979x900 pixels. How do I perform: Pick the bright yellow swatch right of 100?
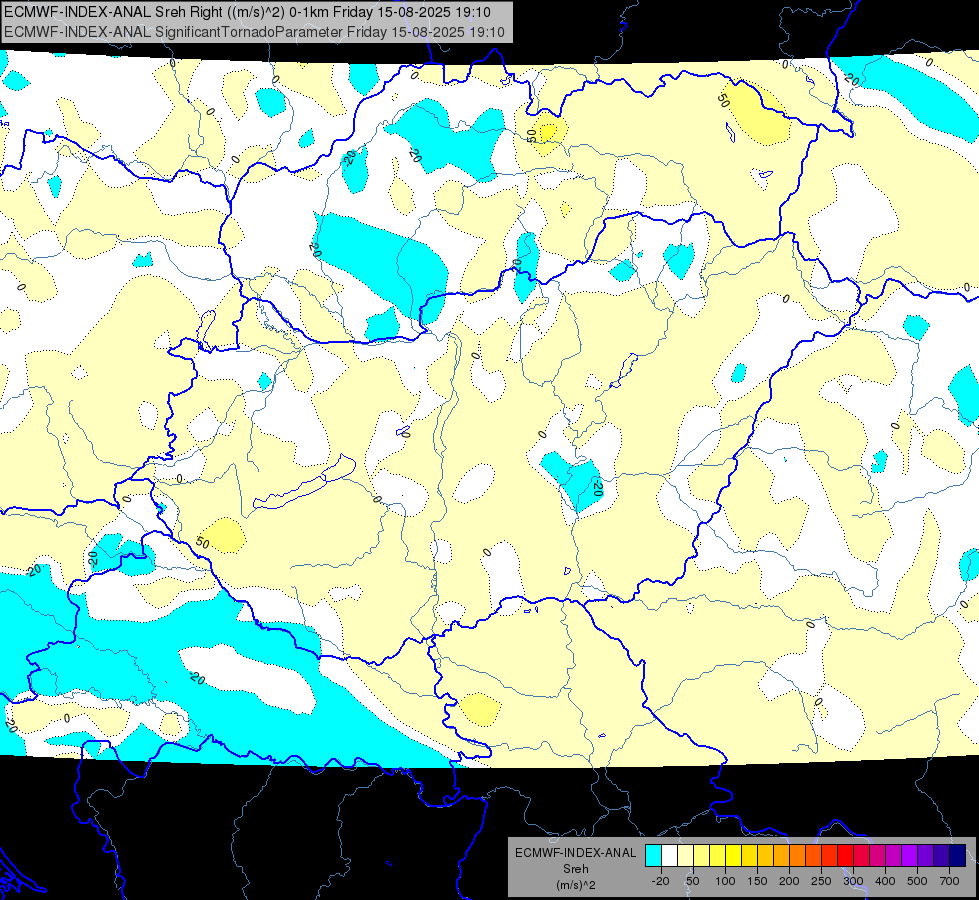click(734, 855)
